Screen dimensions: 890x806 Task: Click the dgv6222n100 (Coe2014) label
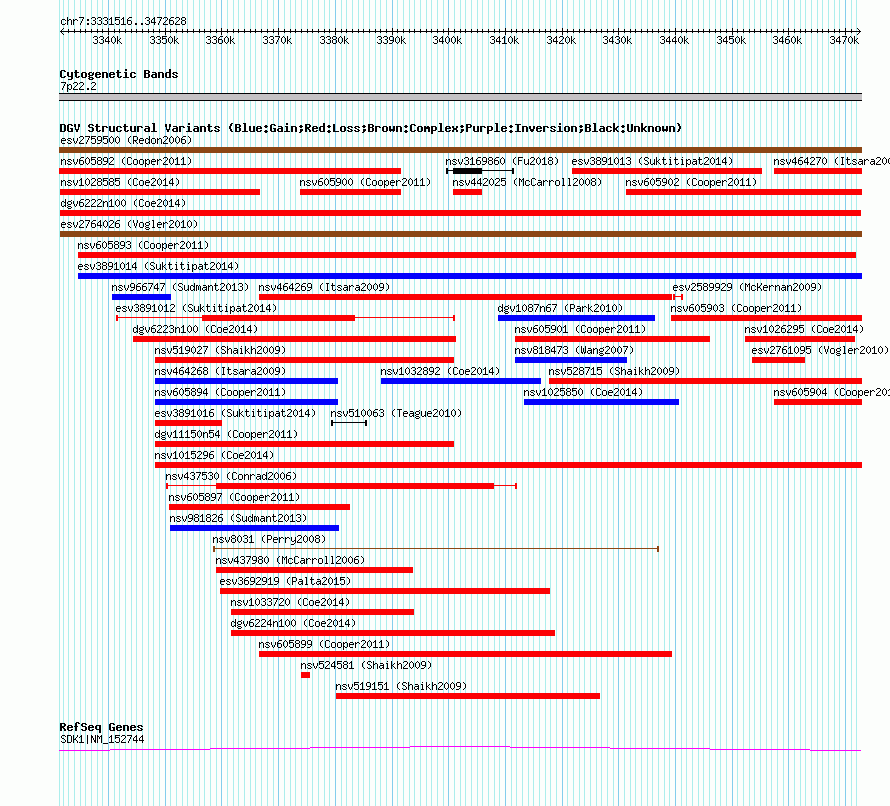(123, 203)
